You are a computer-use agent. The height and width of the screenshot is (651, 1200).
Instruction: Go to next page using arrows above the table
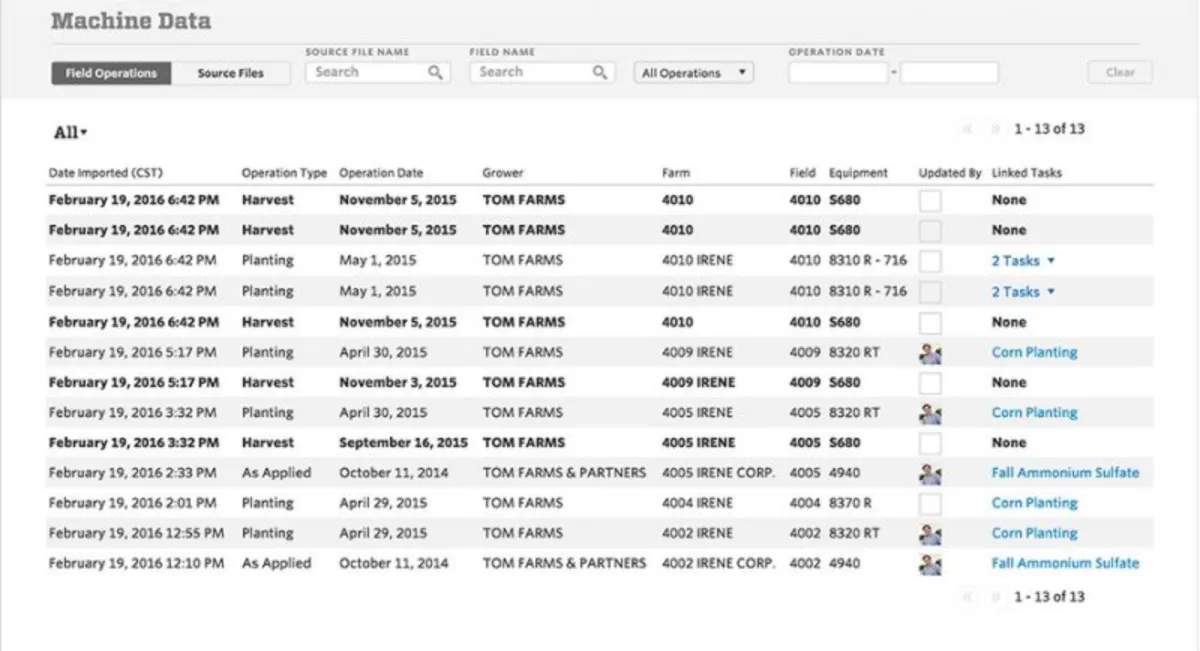click(x=995, y=129)
